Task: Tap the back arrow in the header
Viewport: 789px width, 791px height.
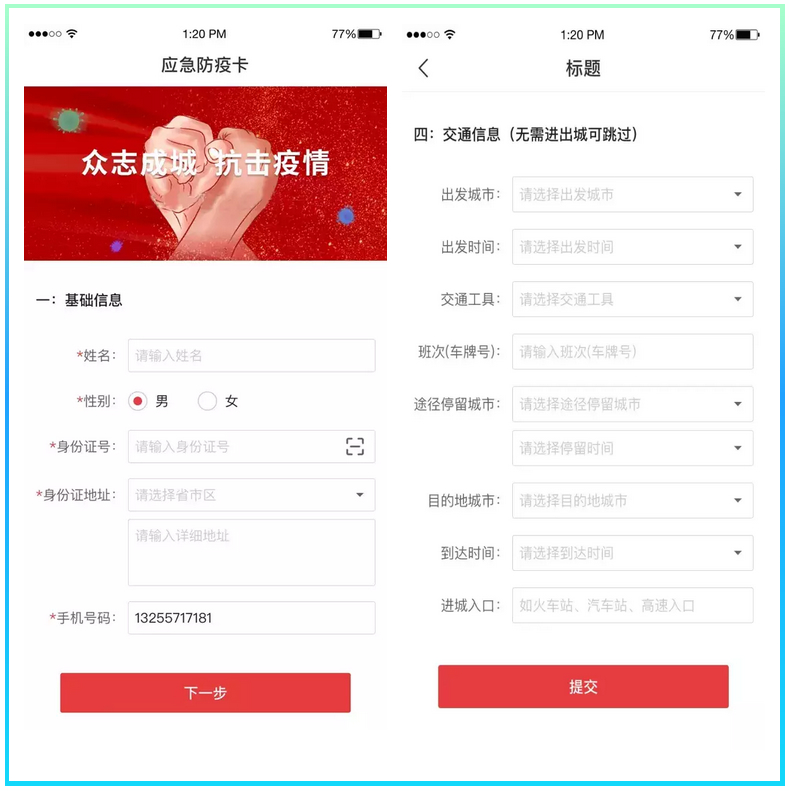Action: 423,68
